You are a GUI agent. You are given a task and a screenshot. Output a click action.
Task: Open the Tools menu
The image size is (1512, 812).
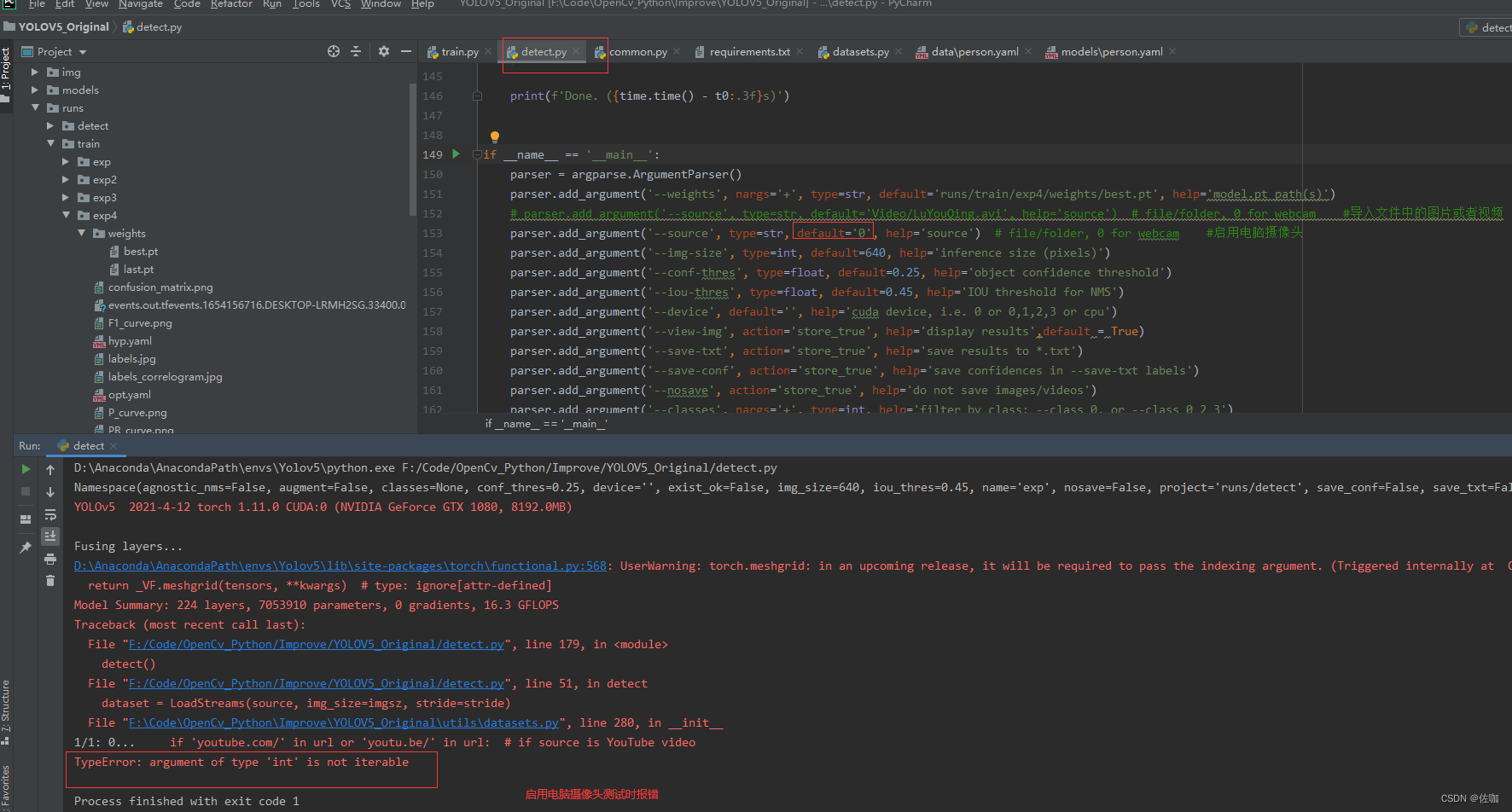point(306,4)
